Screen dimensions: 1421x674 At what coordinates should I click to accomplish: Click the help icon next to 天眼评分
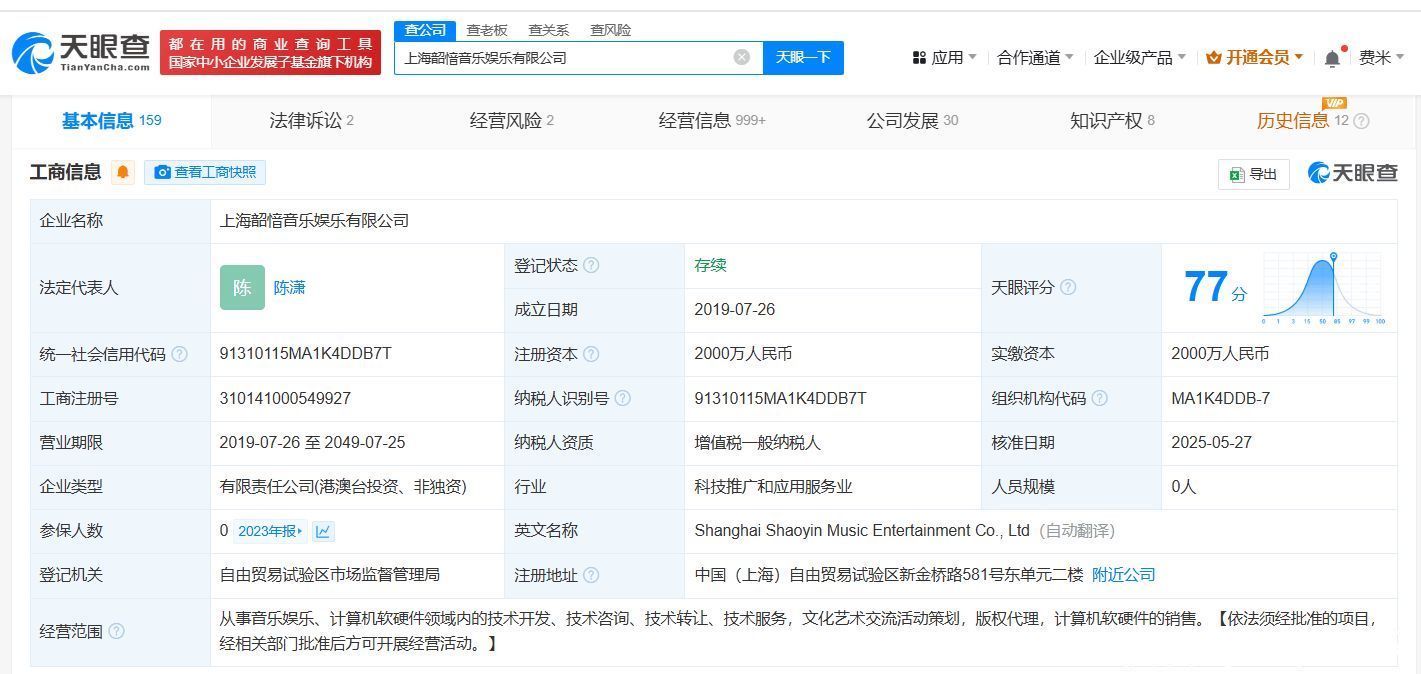(1068, 287)
